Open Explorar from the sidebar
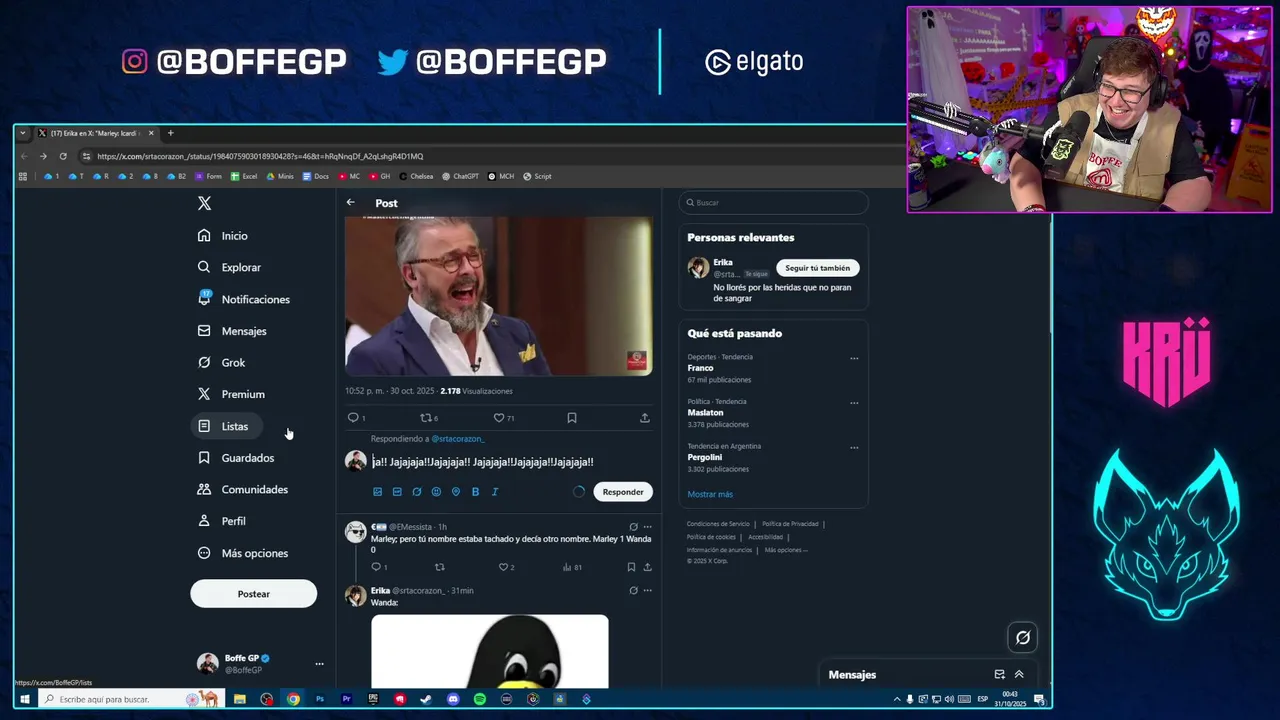Viewport: 1280px width, 720px height. 229,267
